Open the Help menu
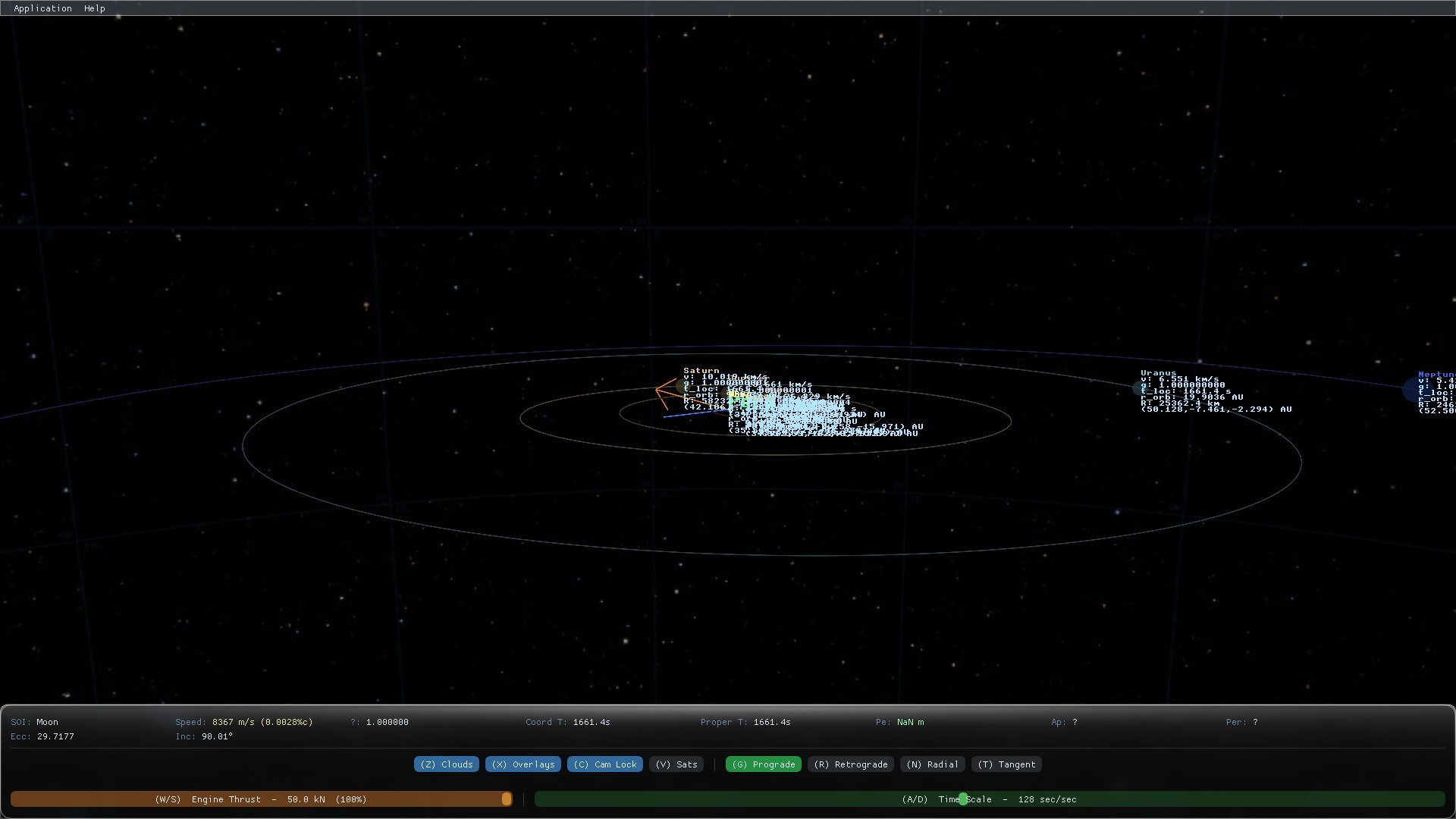 [95, 8]
